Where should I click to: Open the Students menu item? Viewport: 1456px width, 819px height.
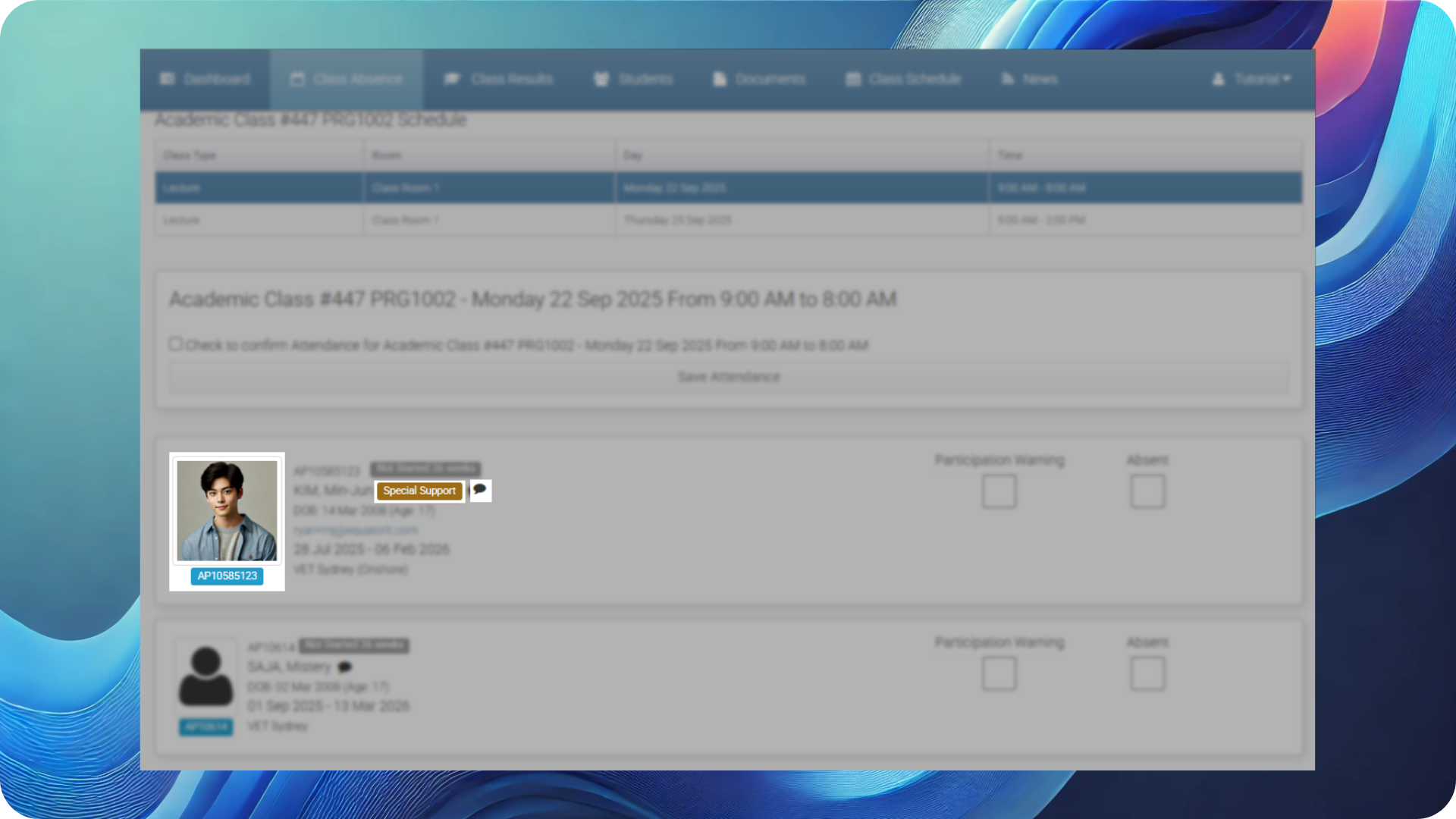(x=645, y=79)
